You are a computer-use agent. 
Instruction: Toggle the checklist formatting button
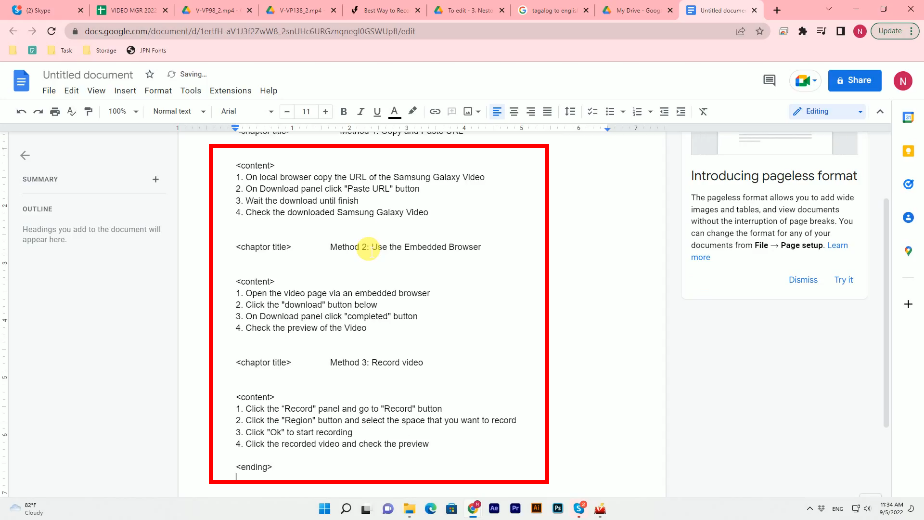click(593, 111)
